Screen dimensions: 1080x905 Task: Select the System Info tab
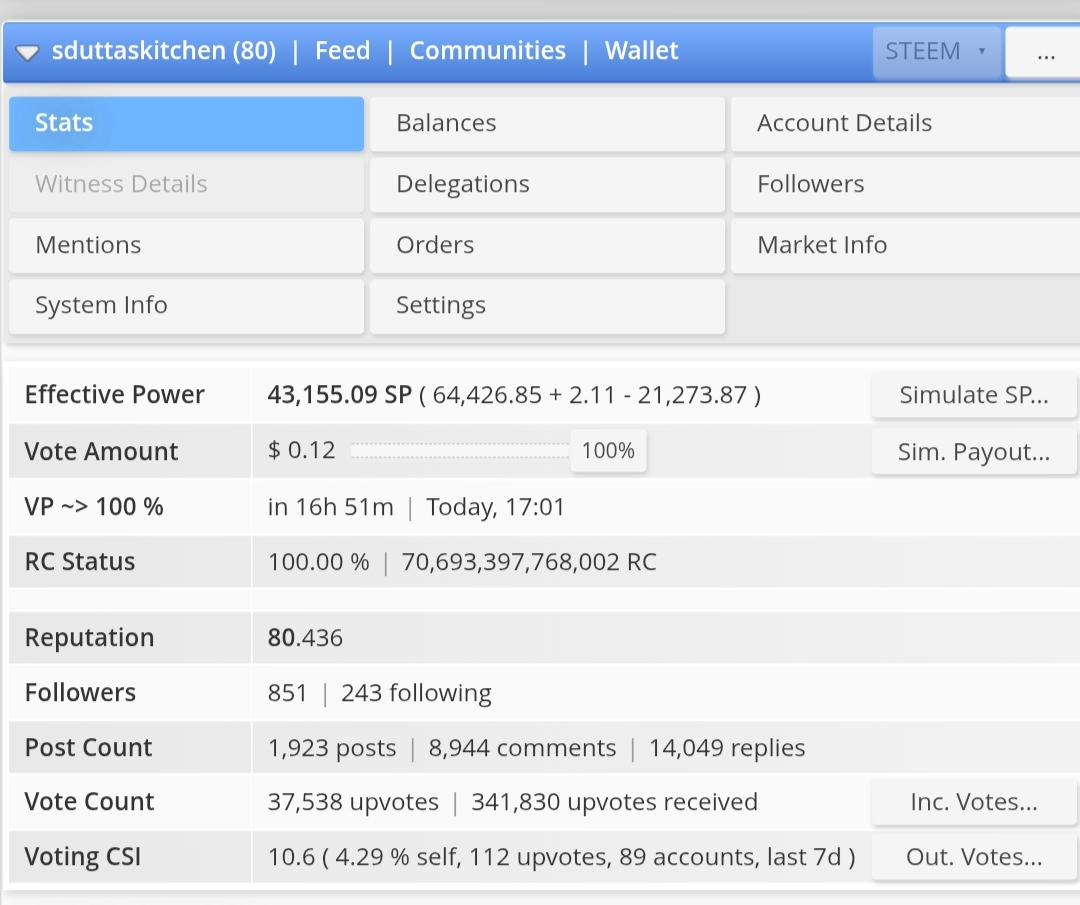coord(187,306)
